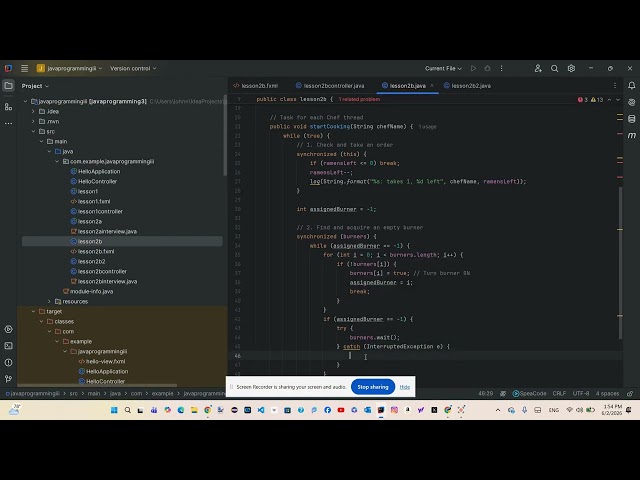Open Version control dropdown

[x=133, y=69]
